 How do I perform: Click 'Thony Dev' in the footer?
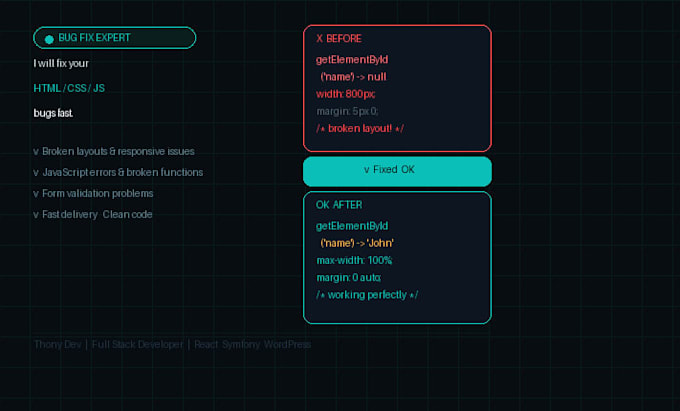[58, 344]
